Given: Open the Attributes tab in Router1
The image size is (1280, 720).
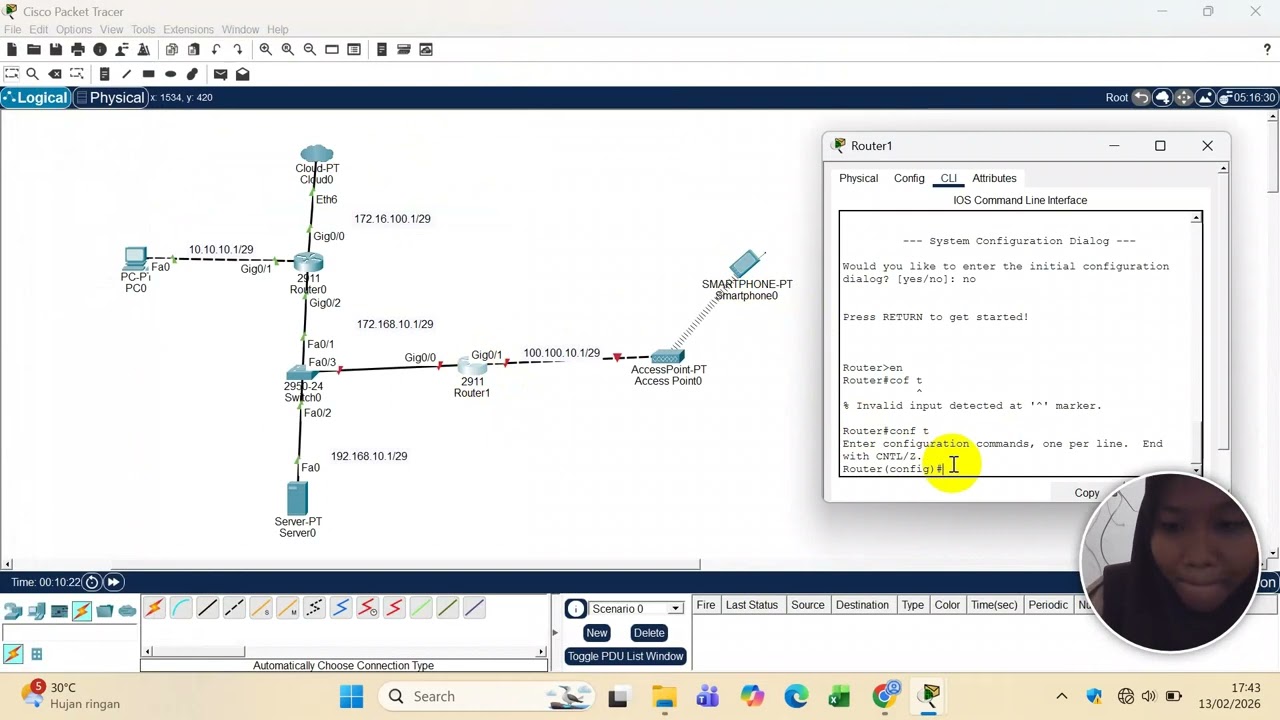Looking at the screenshot, I should pyautogui.click(x=994, y=178).
